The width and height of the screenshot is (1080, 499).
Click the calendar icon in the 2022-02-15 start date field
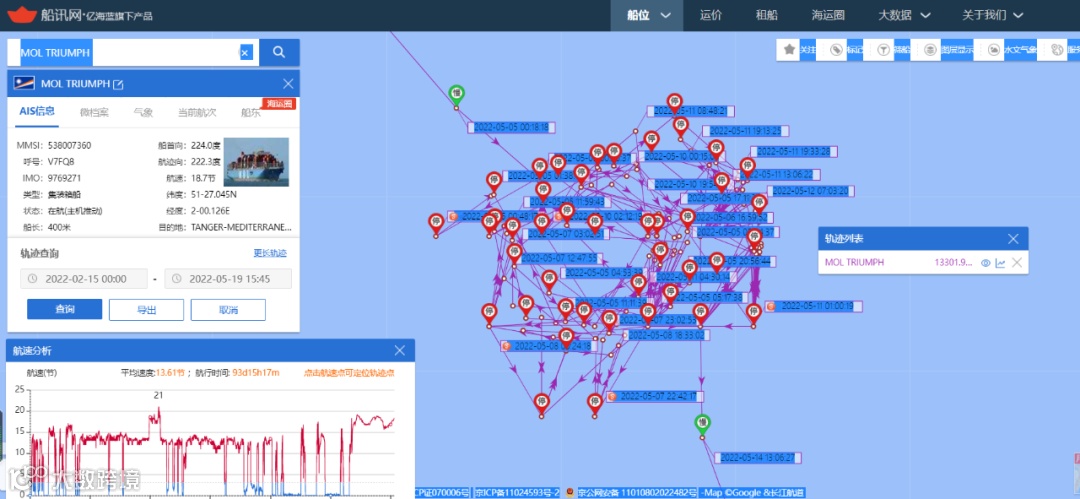[33, 279]
